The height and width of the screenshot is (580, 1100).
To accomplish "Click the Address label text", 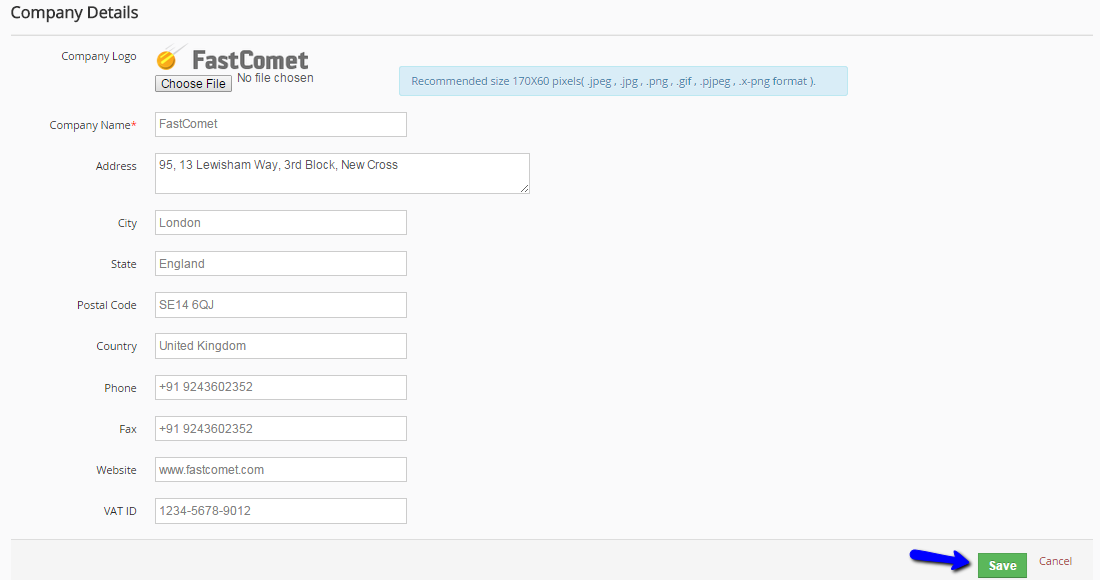I will click(116, 166).
